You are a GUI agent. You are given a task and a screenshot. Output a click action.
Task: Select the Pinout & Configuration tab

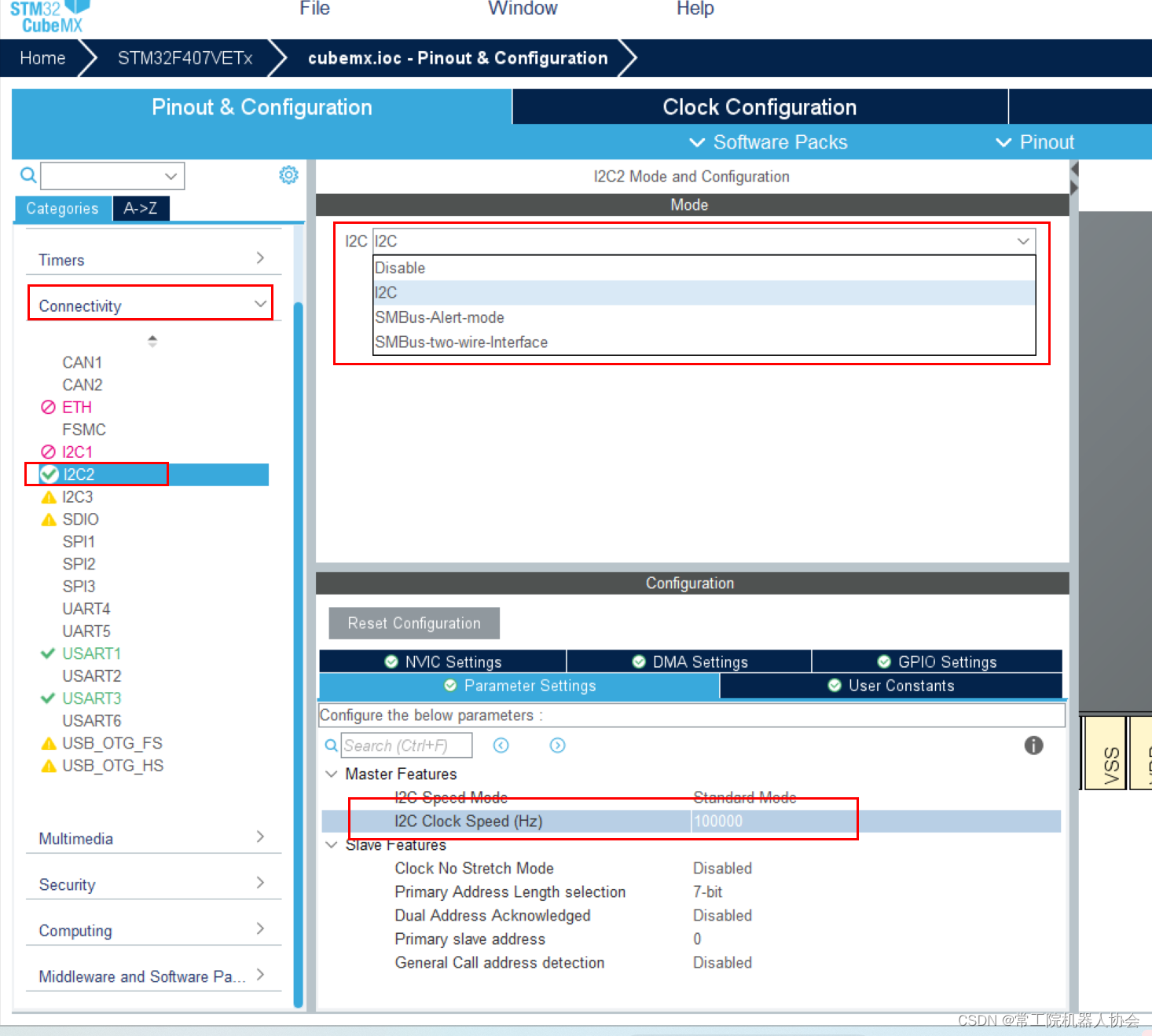pos(262,107)
